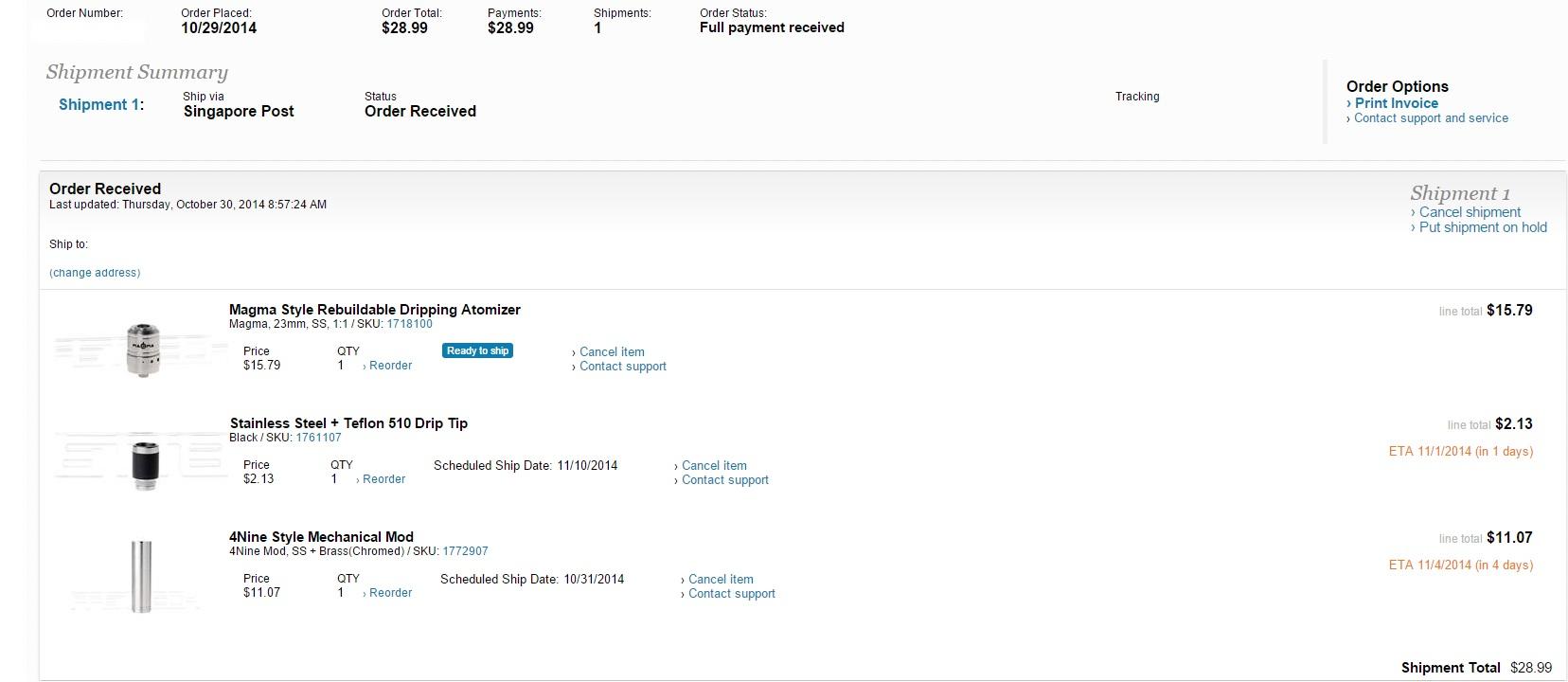The height and width of the screenshot is (682, 1568).
Task: Click the Ready to ship badge
Action: pyautogui.click(x=477, y=350)
